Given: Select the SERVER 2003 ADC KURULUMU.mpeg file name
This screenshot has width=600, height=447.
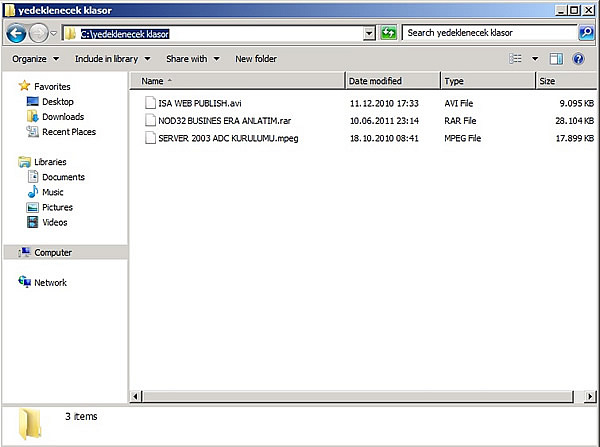Looking at the screenshot, I should click(x=228, y=139).
